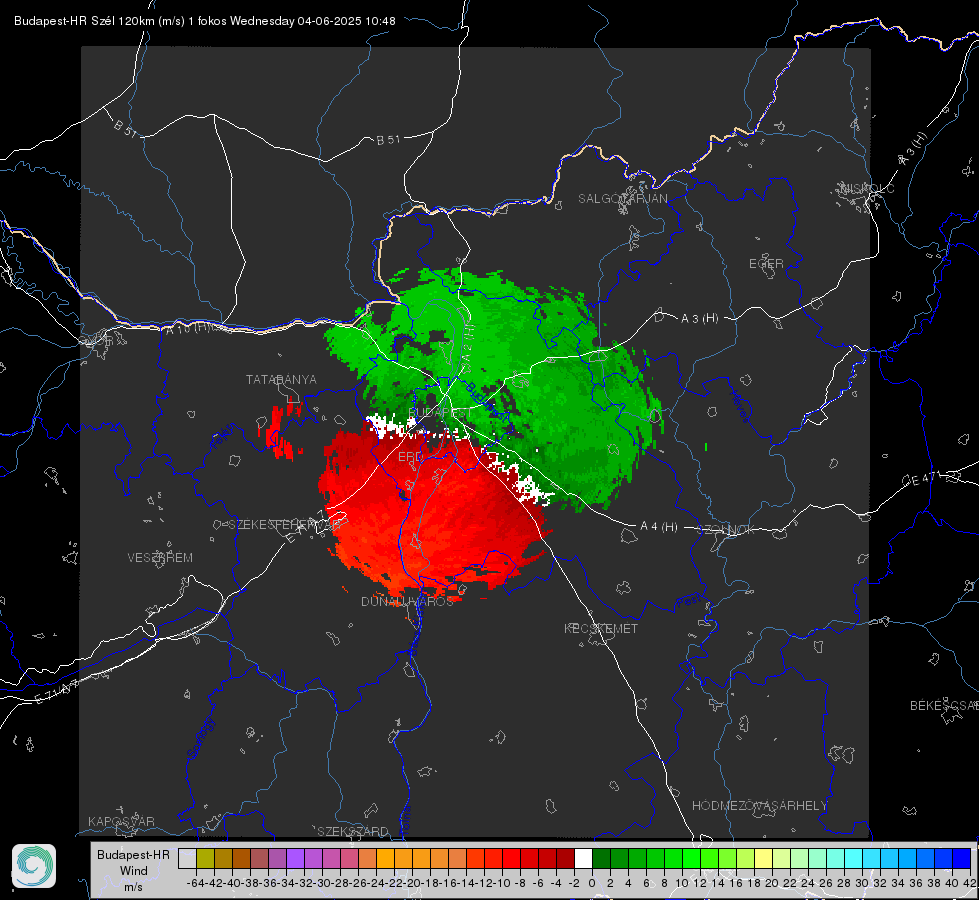Click the TATABÁNYA city label
Screen dimensions: 979x900
pos(281,379)
